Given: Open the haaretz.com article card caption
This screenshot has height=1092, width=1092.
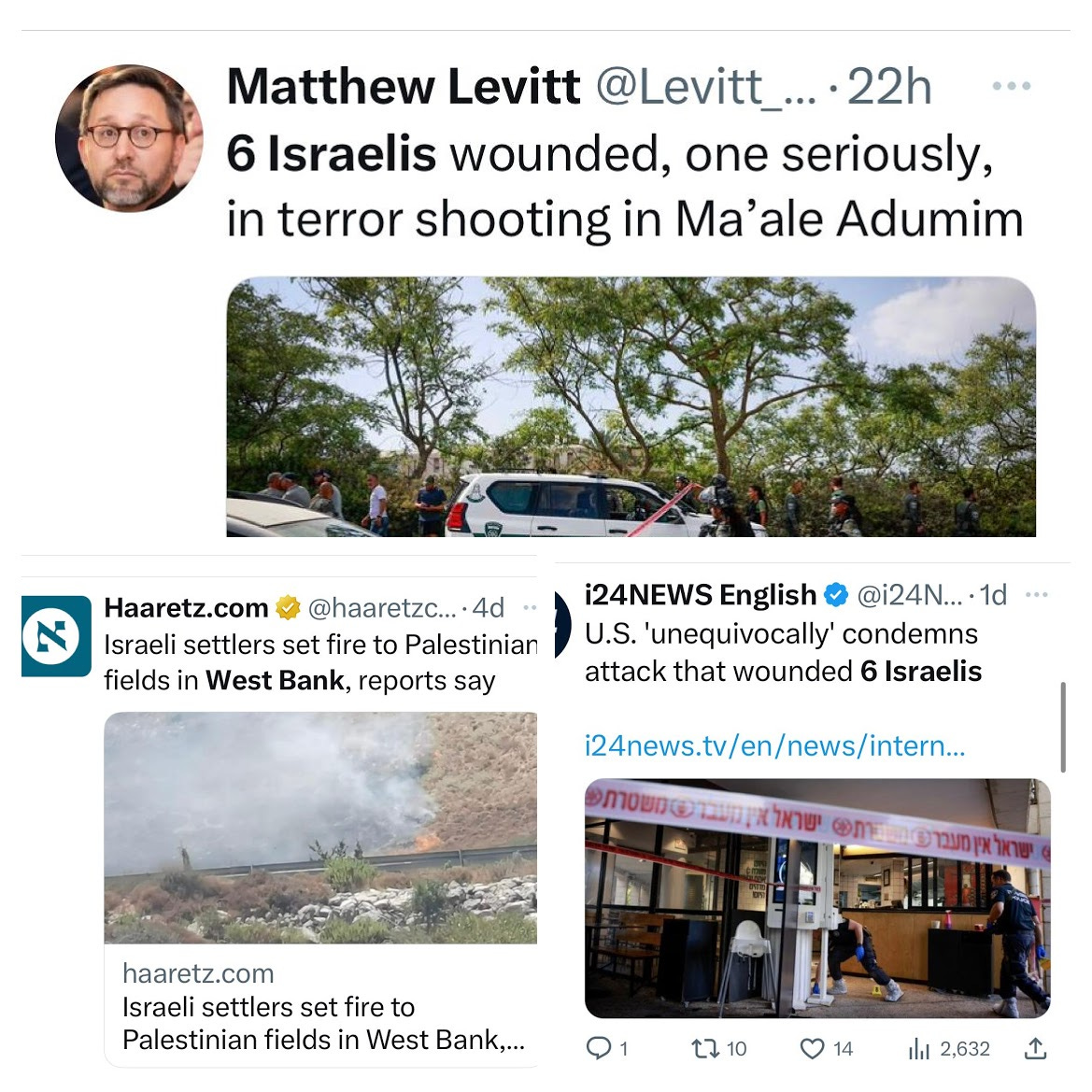Looking at the screenshot, I should (320, 1006).
